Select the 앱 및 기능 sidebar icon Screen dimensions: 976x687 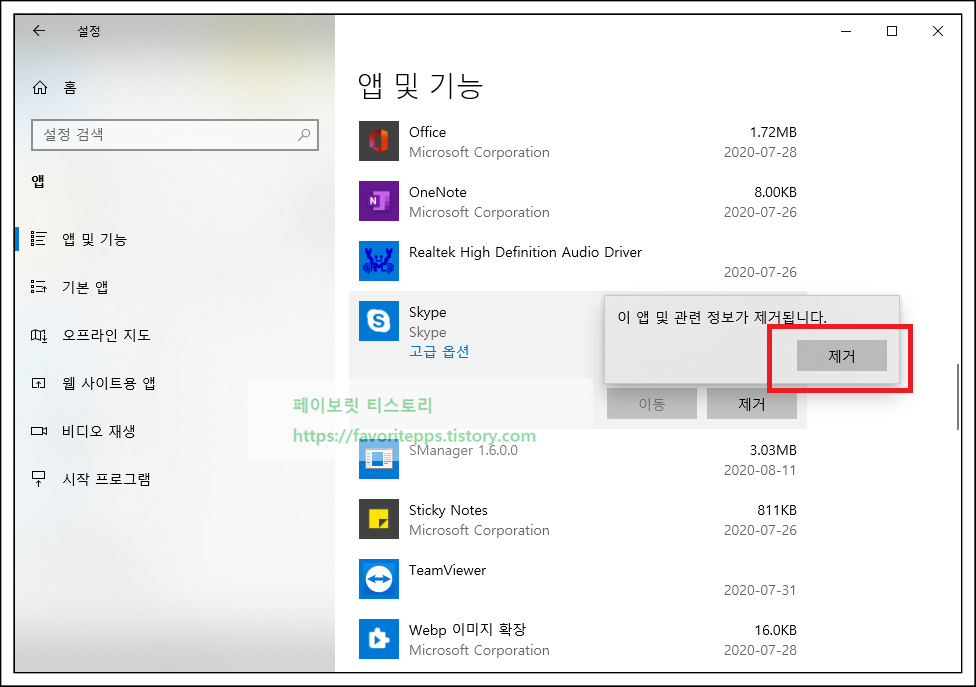coord(39,239)
